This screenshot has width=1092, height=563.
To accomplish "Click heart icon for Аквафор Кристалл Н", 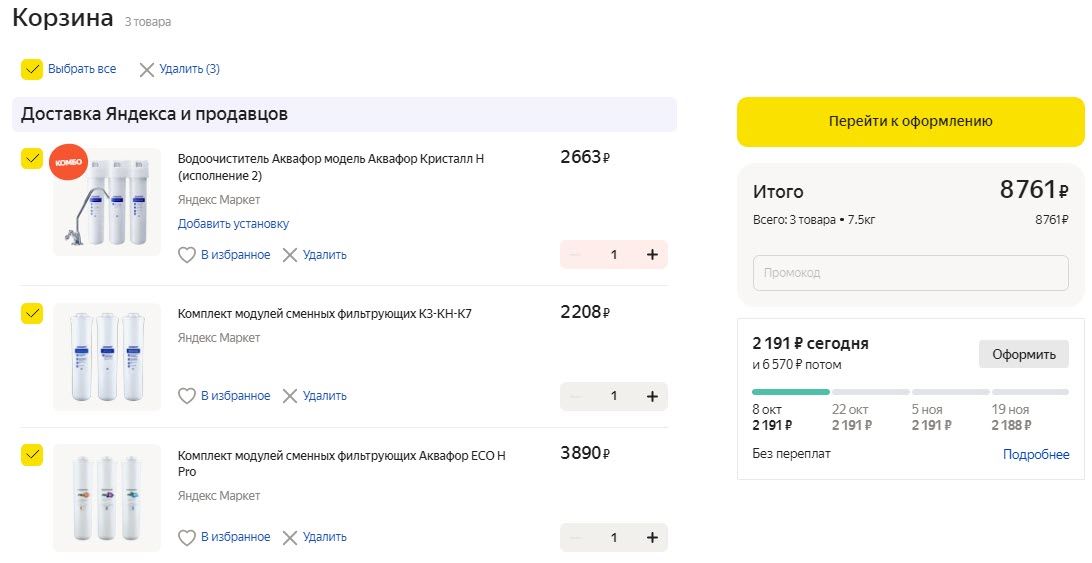I will (x=186, y=255).
